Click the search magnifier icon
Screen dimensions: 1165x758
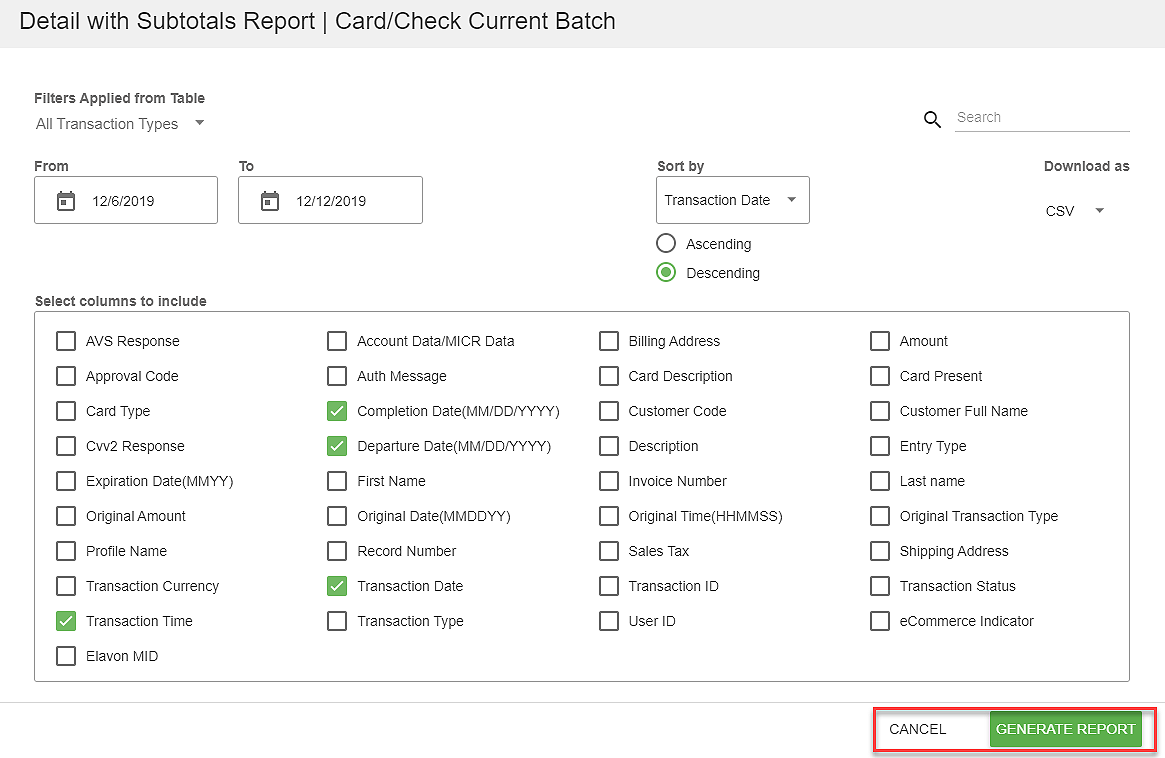(x=932, y=120)
